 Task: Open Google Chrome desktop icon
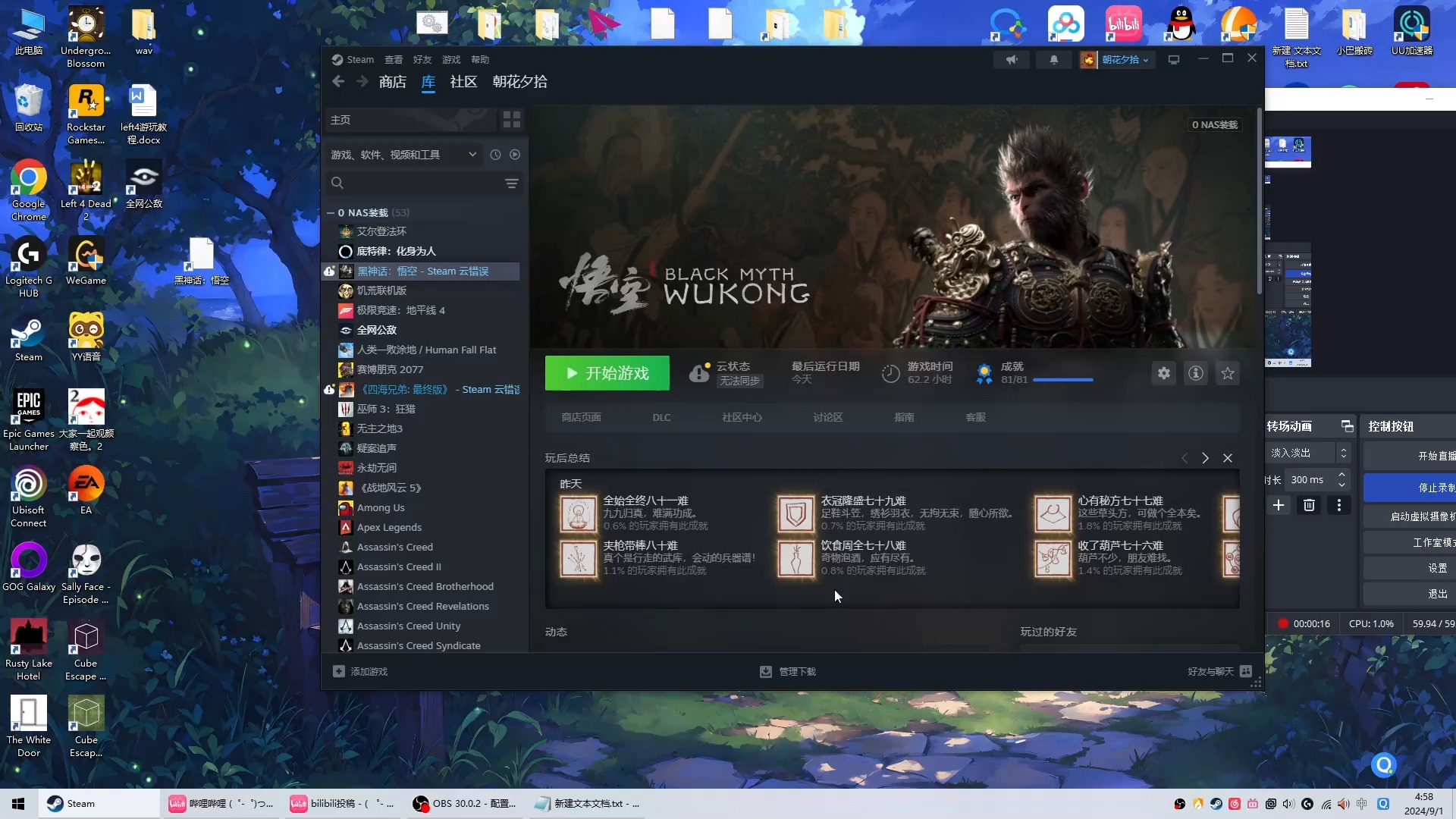click(x=29, y=190)
